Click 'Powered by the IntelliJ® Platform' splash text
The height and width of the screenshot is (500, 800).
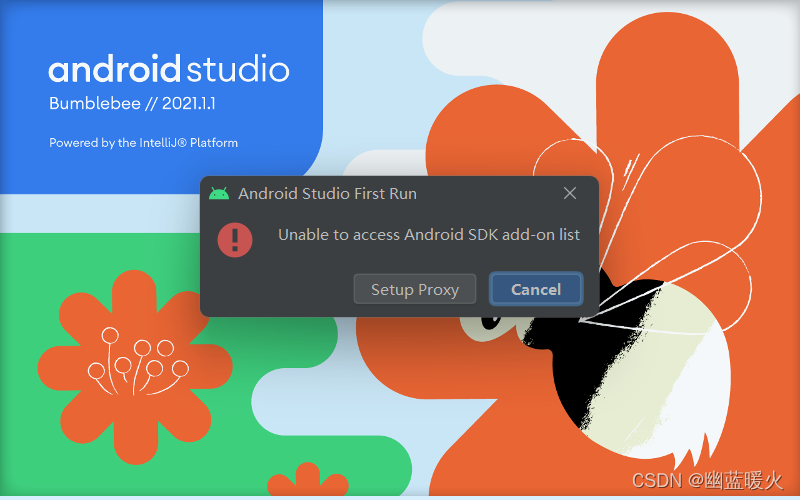[x=143, y=143]
